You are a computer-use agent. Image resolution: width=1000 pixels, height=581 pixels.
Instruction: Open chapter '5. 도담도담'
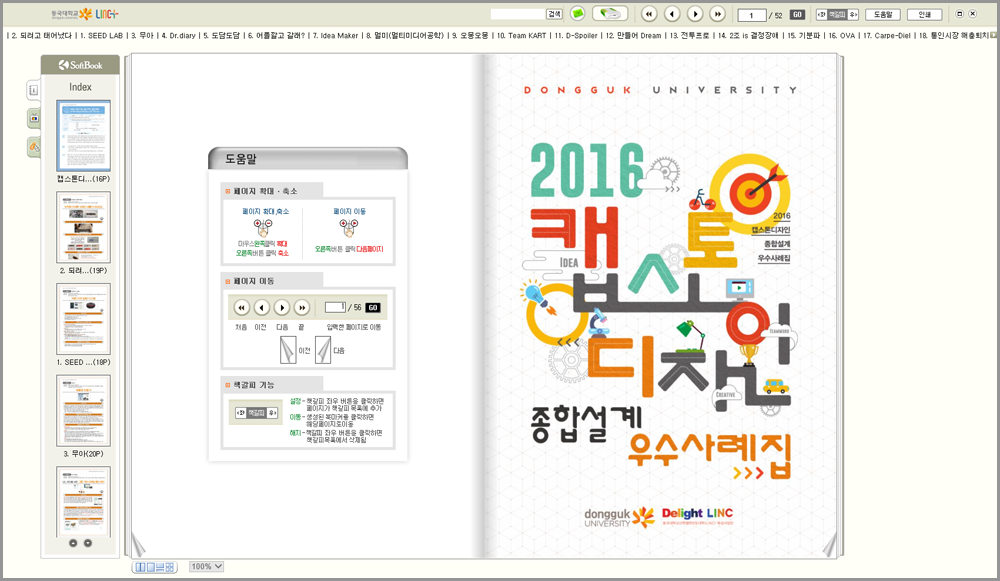pos(221,36)
